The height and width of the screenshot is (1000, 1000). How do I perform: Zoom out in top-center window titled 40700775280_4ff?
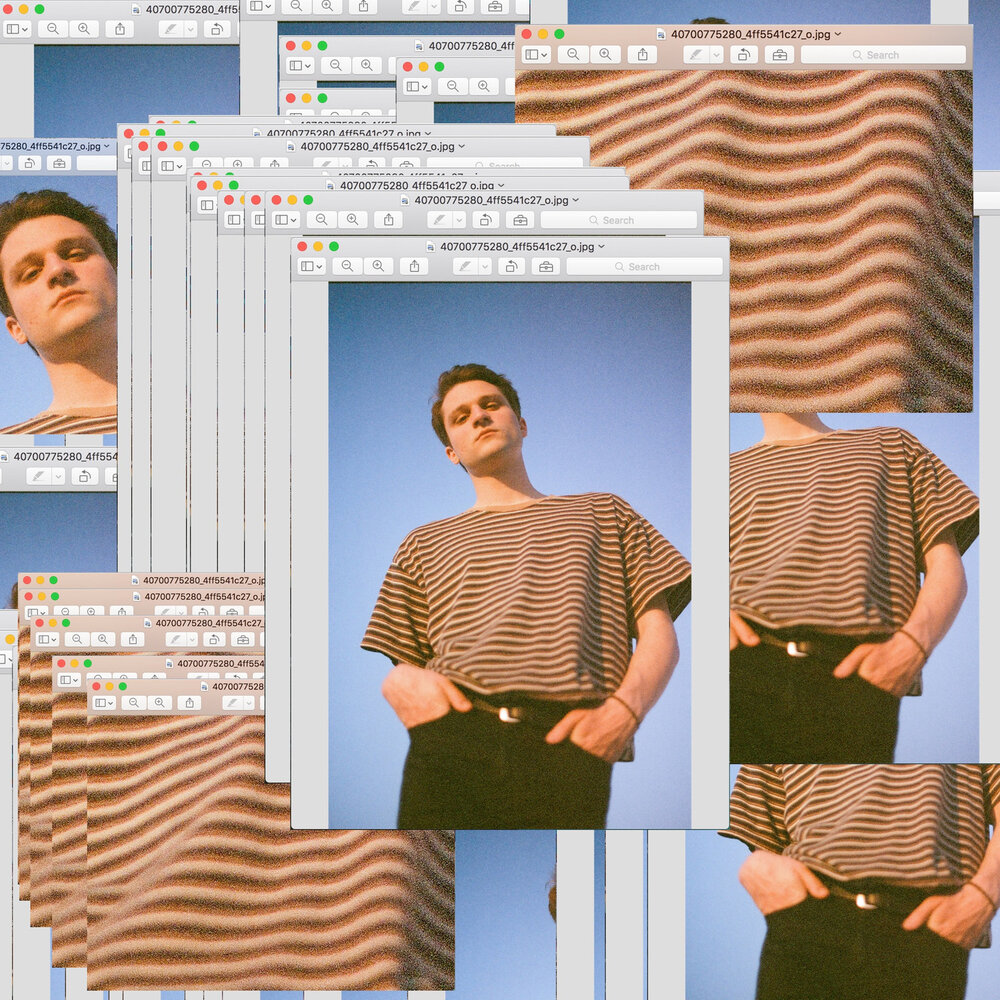coord(335,65)
